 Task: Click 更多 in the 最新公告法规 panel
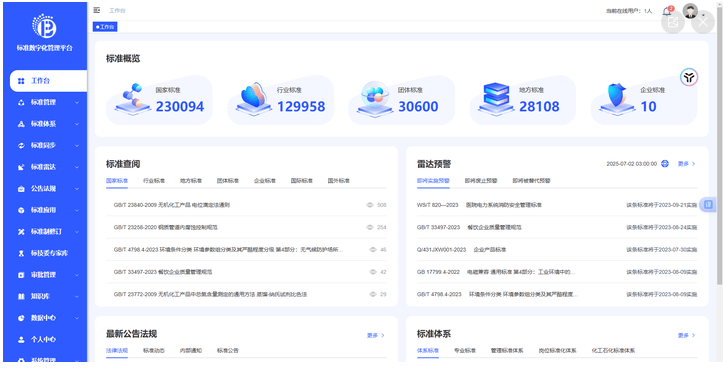(x=376, y=335)
